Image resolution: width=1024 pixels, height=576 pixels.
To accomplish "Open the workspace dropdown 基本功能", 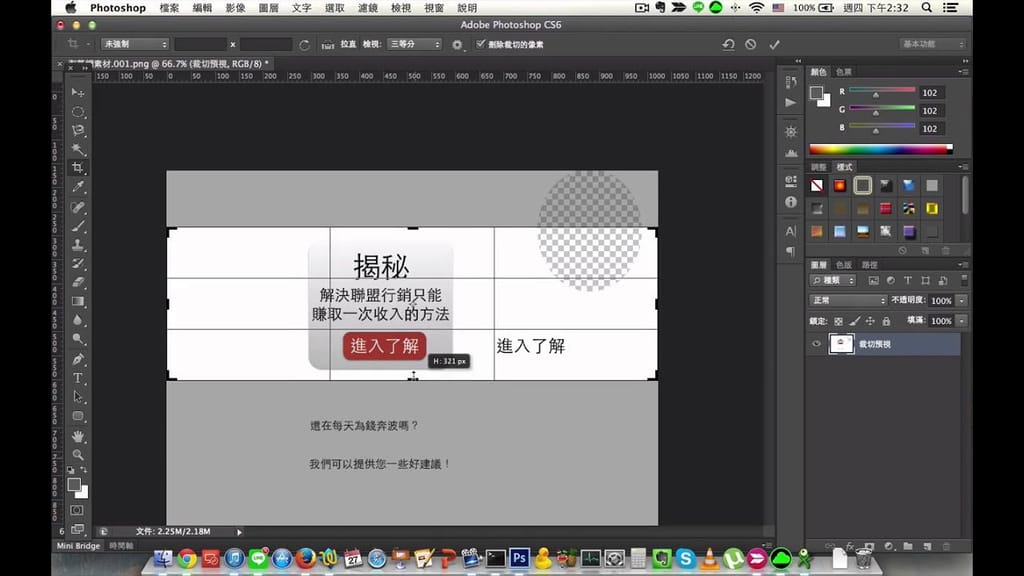I will pyautogui.click(x=933, y=44).
